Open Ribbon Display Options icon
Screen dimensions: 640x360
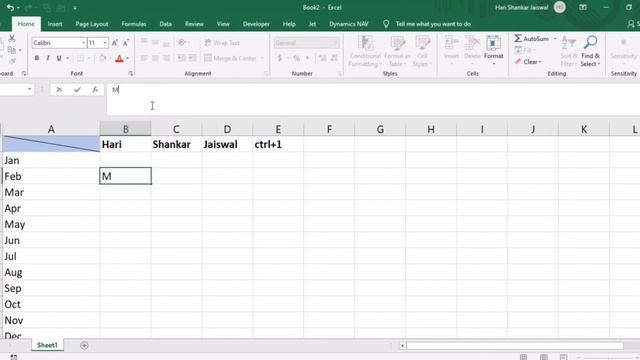coord(583,7)
